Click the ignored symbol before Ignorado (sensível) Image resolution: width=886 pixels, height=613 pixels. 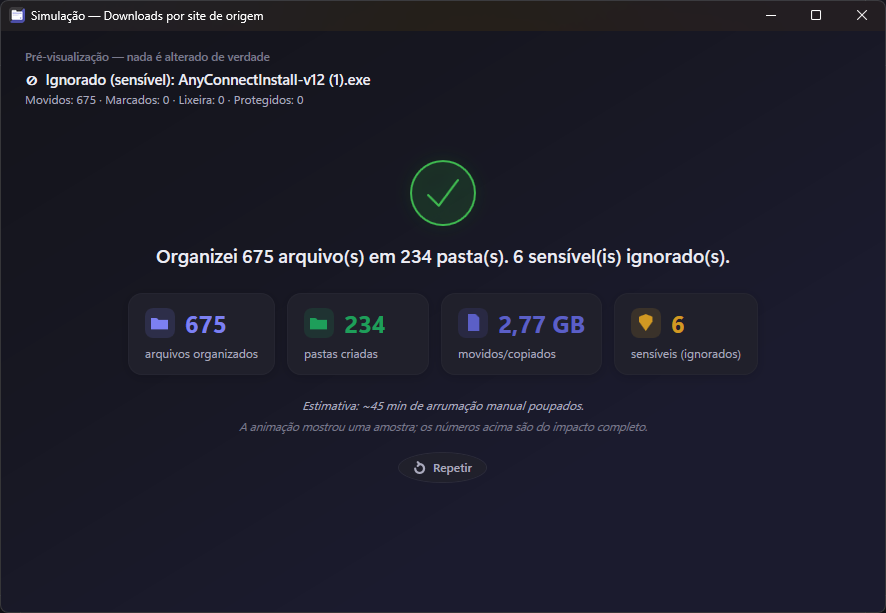pos(32,81)
